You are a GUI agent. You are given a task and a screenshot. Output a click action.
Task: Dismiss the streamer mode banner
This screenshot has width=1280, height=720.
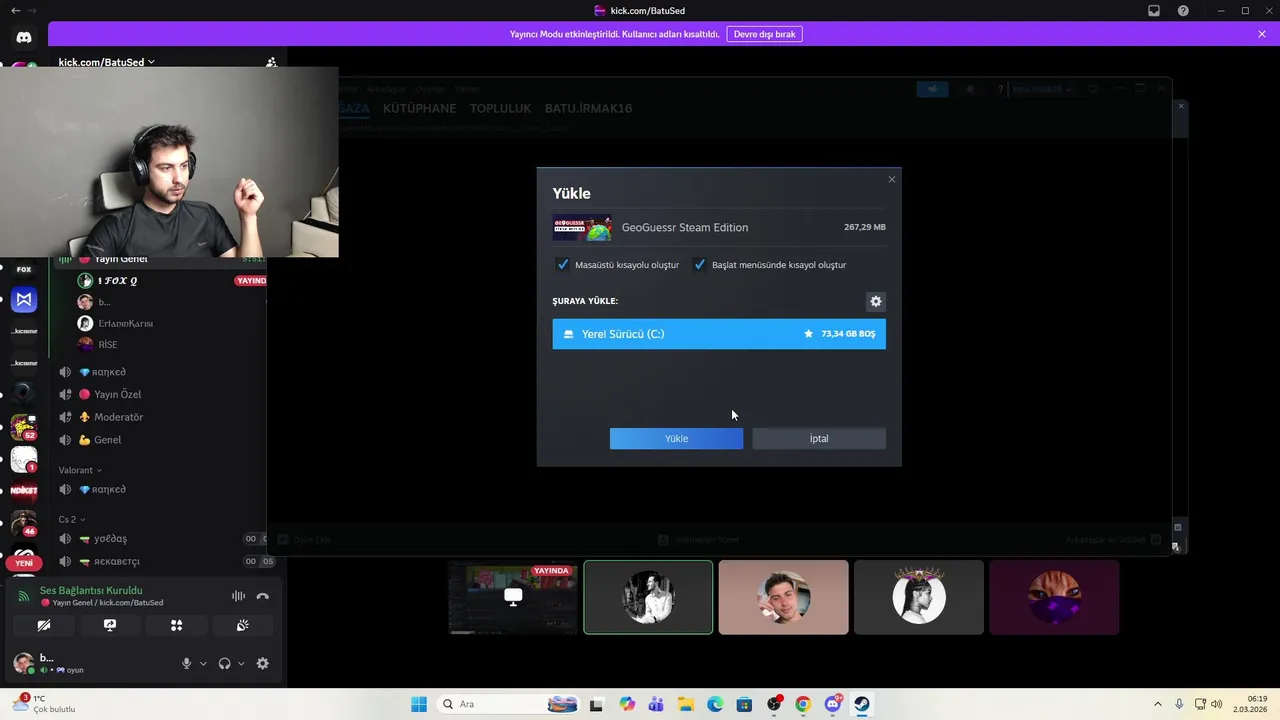tap(1262, 34)
